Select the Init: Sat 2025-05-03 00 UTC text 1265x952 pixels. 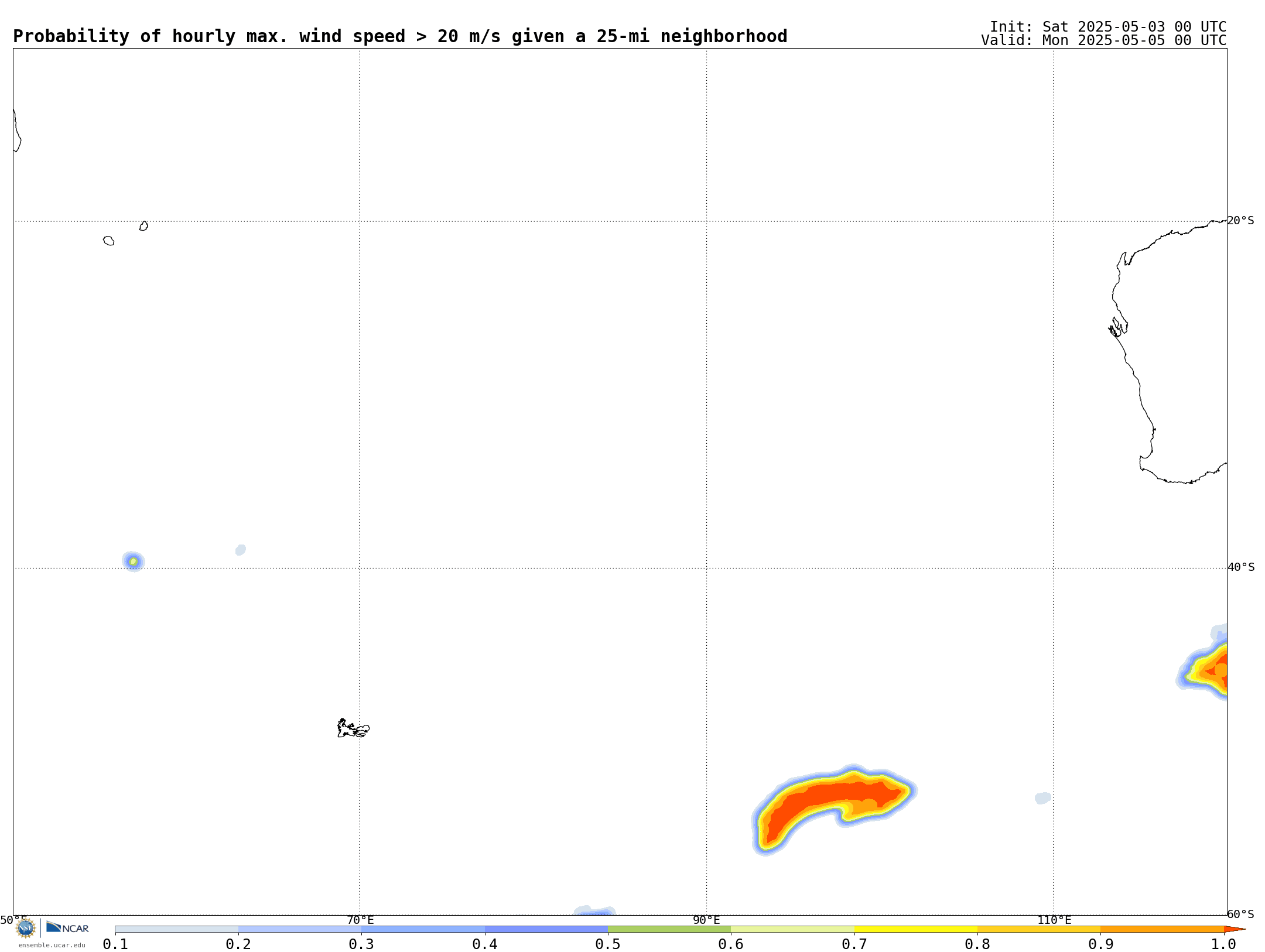pos(1108,27)
